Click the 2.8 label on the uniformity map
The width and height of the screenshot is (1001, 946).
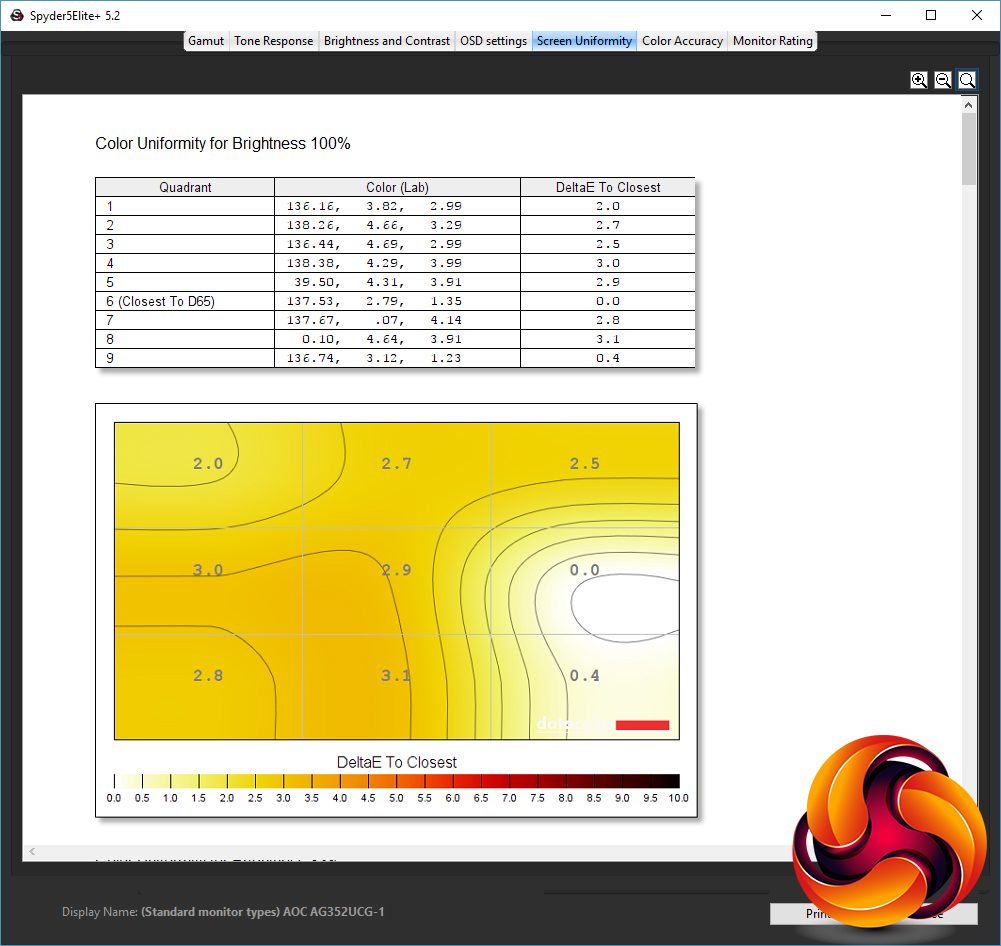click(208, 675)
